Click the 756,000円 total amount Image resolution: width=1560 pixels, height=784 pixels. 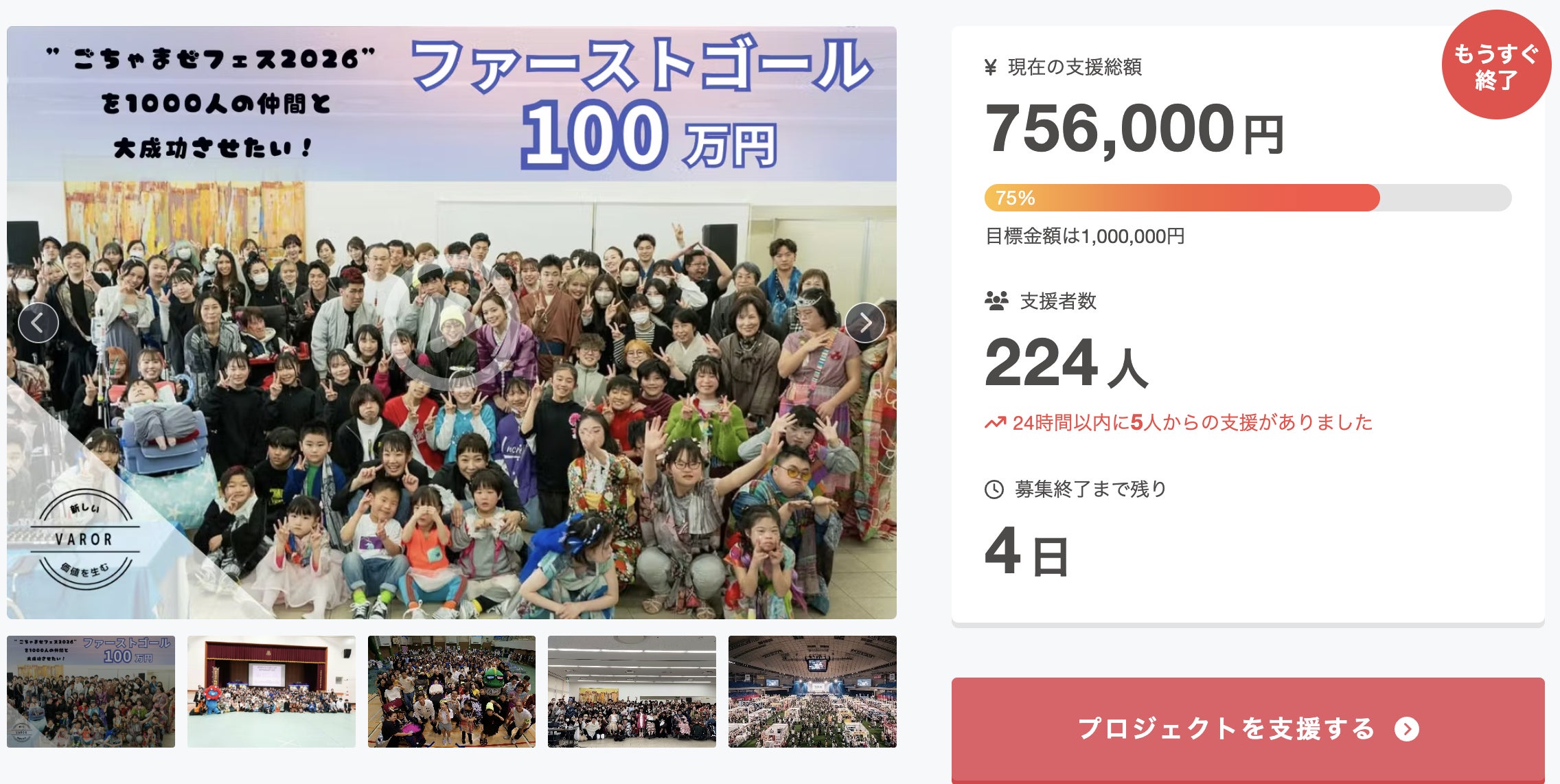(1134, 129)
